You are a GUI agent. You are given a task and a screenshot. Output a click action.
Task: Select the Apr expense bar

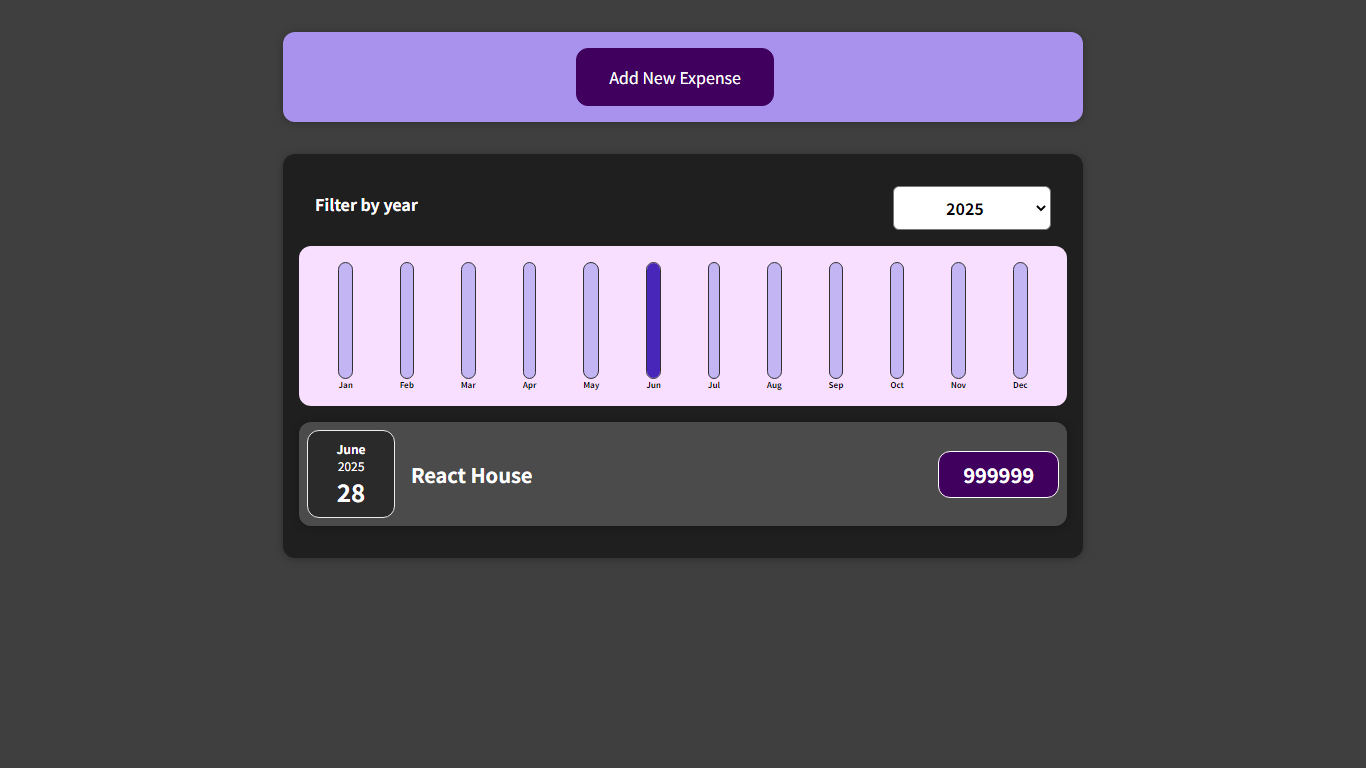pos(529,320)
